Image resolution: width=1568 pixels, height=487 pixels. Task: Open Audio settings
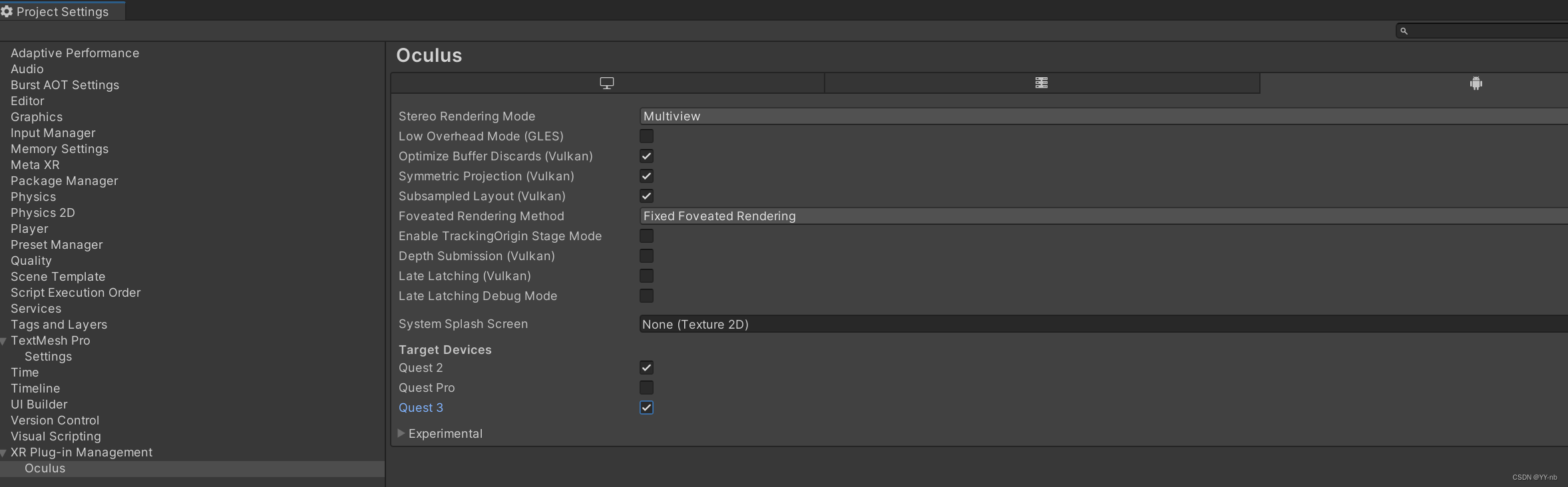click(x=27, y=69)
